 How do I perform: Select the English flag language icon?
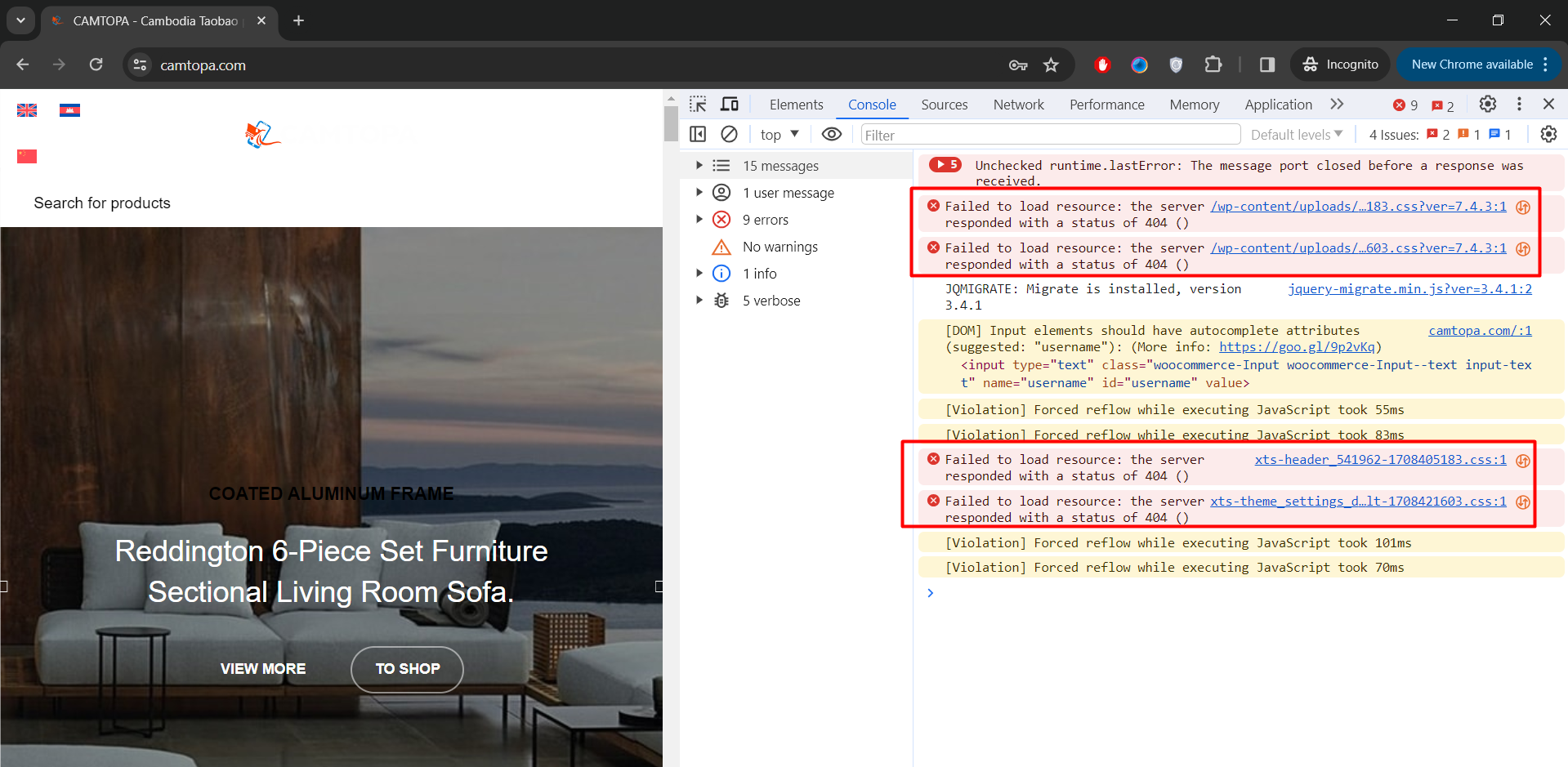coord(27,110)
